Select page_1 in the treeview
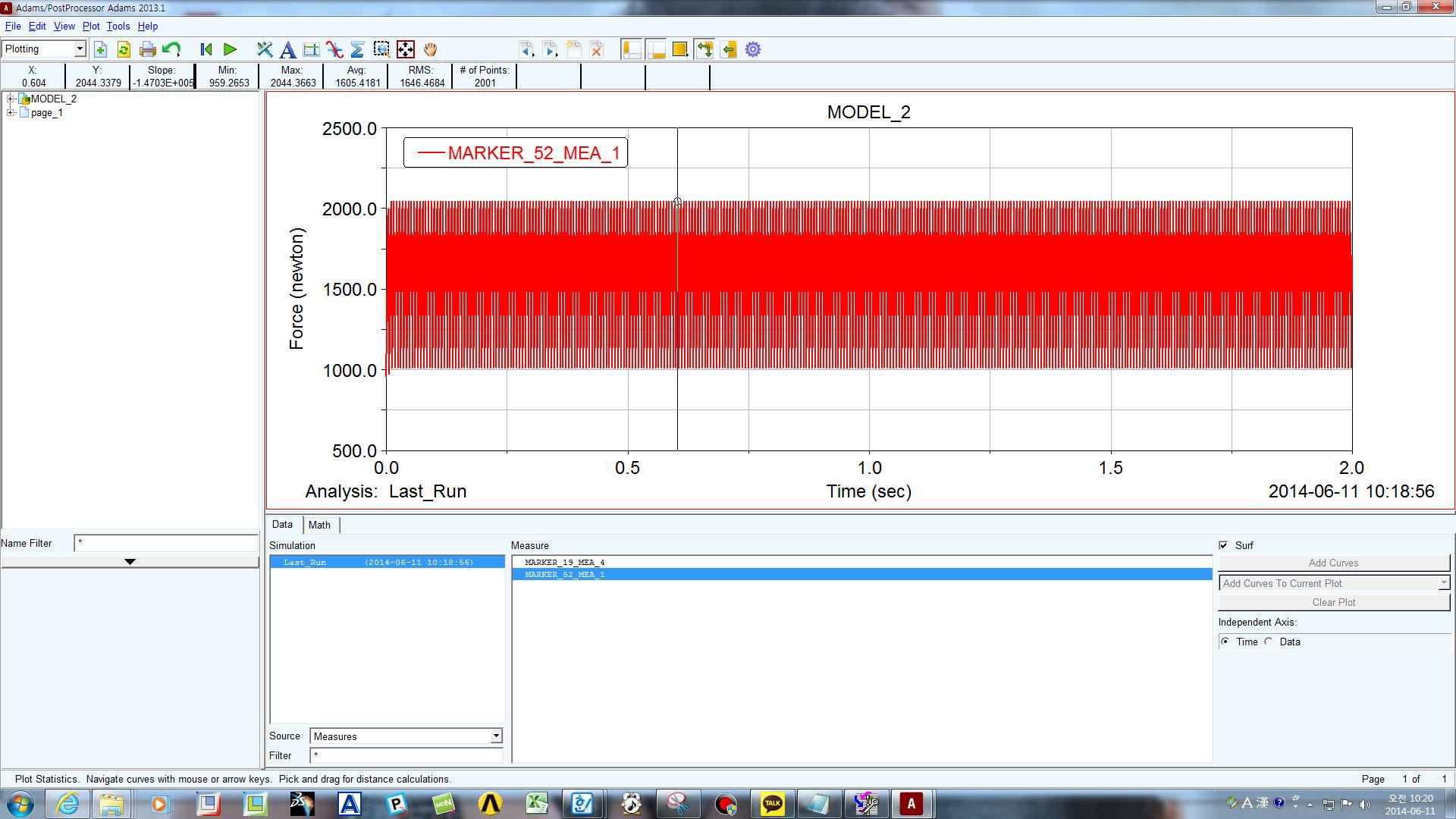The width and height of the screenshot is (1456, 819). [x=47, y=113]
